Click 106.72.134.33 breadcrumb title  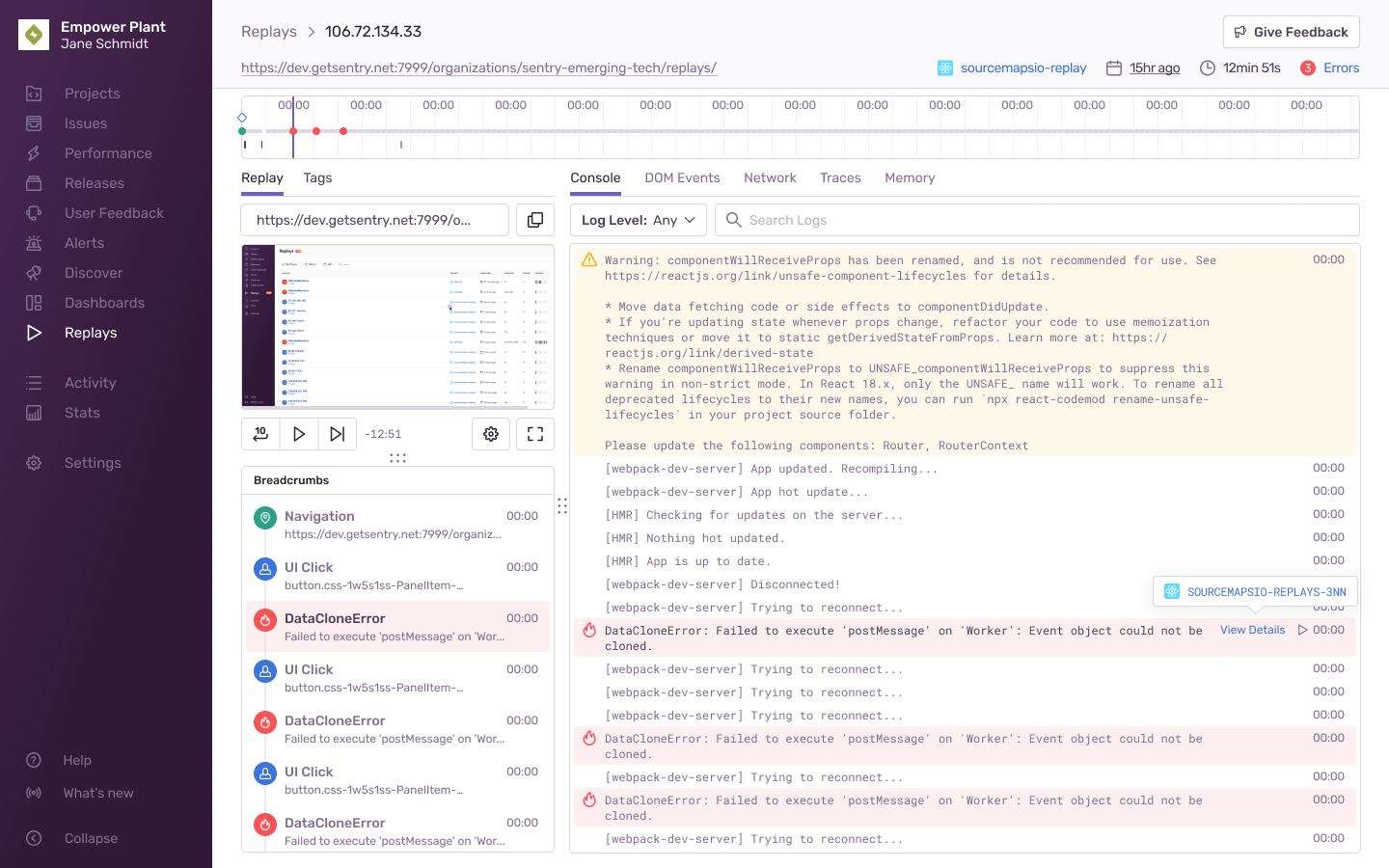click(373, 31)
